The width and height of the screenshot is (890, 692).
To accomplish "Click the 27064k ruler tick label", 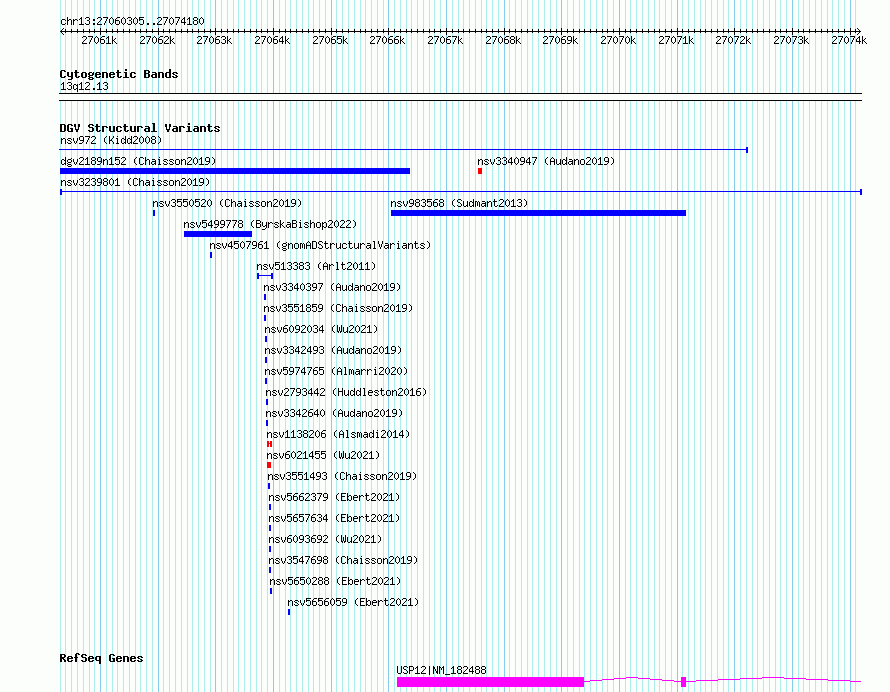I will tap(272, 40).
